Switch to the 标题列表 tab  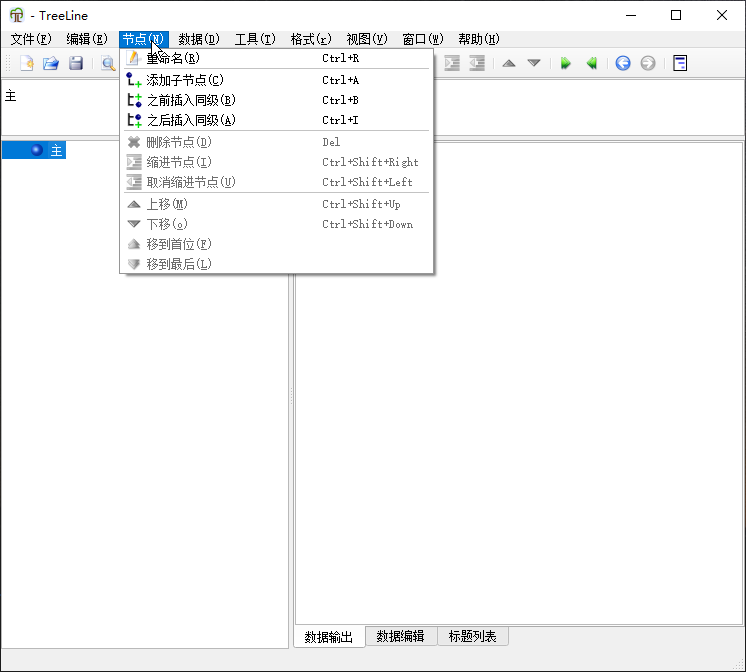472,636
